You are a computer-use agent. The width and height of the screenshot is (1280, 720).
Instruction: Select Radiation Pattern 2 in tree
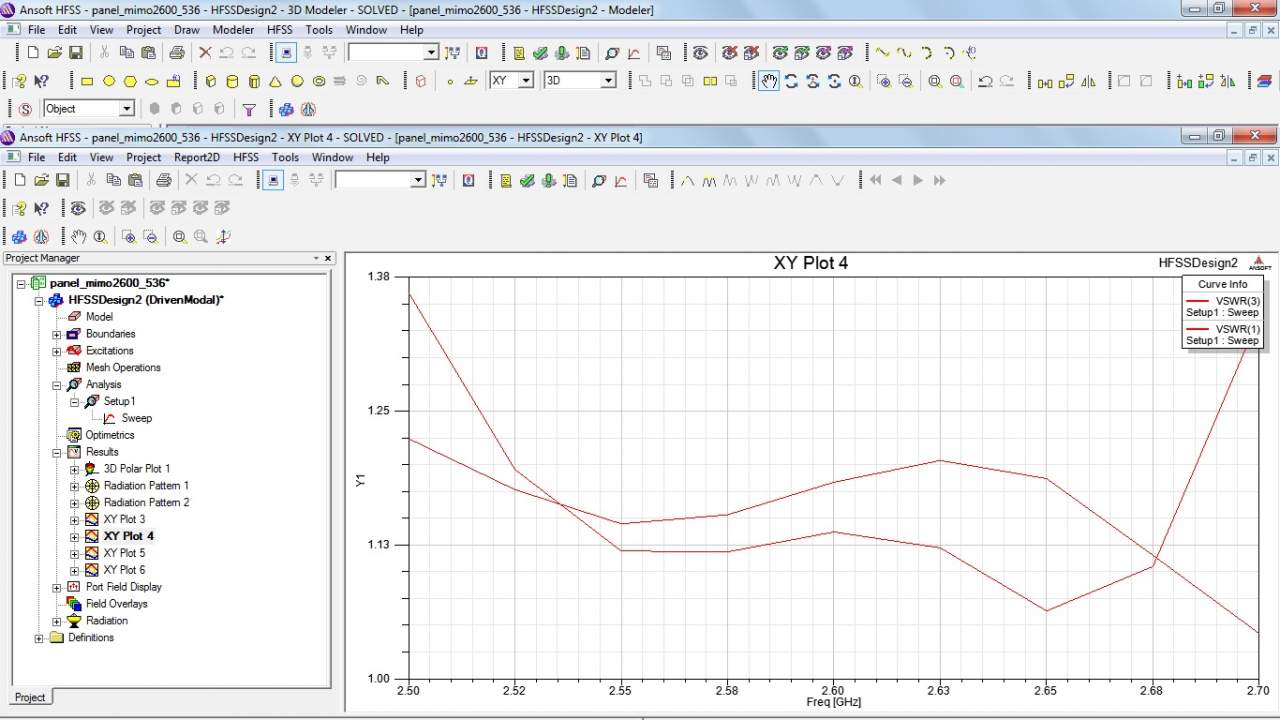point(146,503)
